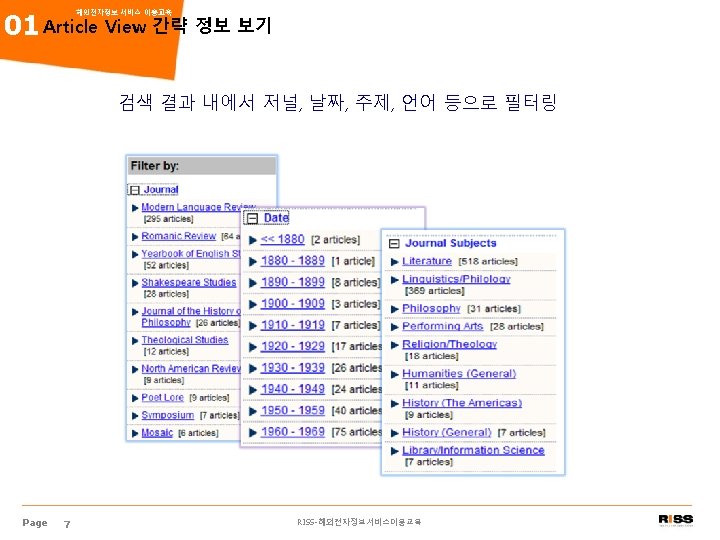Viewport: 720px width, 540px height.
Task: Filter results by Poet Lore
Action: point(163,397)
